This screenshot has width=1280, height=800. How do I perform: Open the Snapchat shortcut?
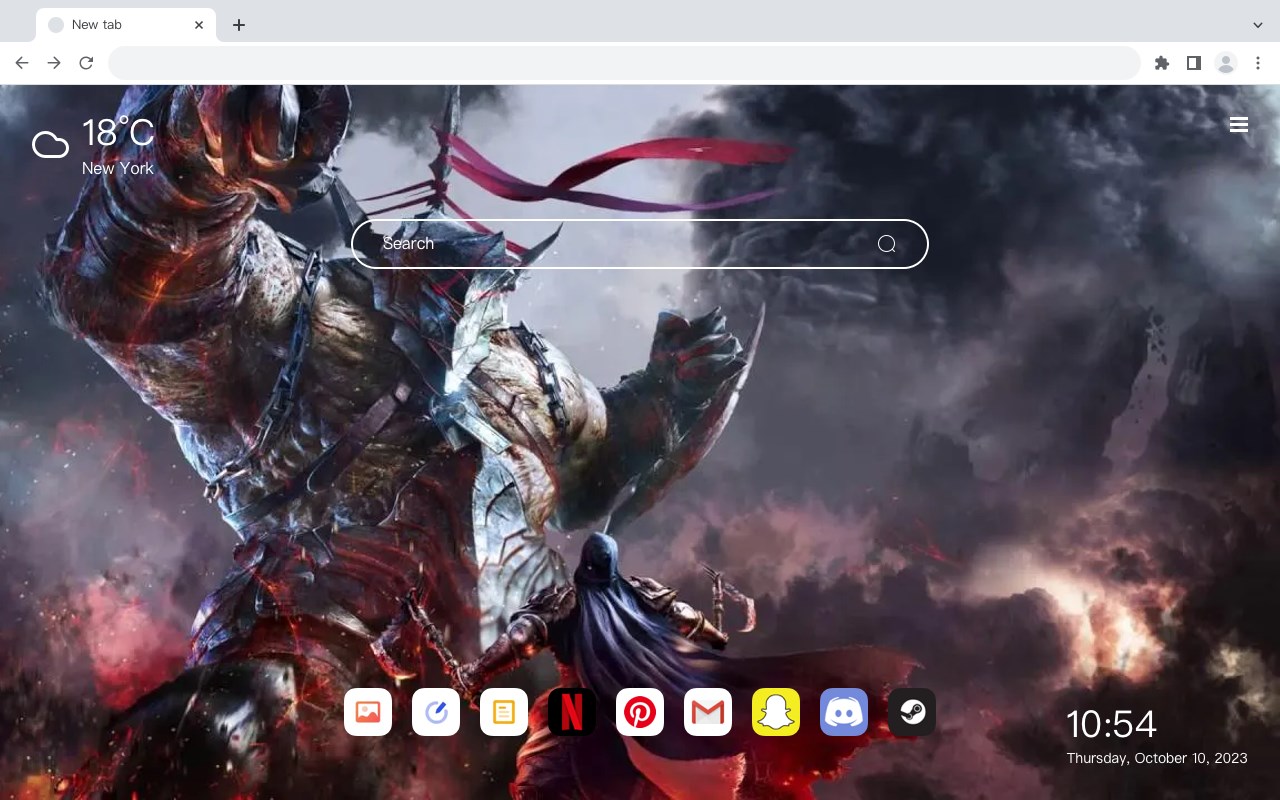776,712
